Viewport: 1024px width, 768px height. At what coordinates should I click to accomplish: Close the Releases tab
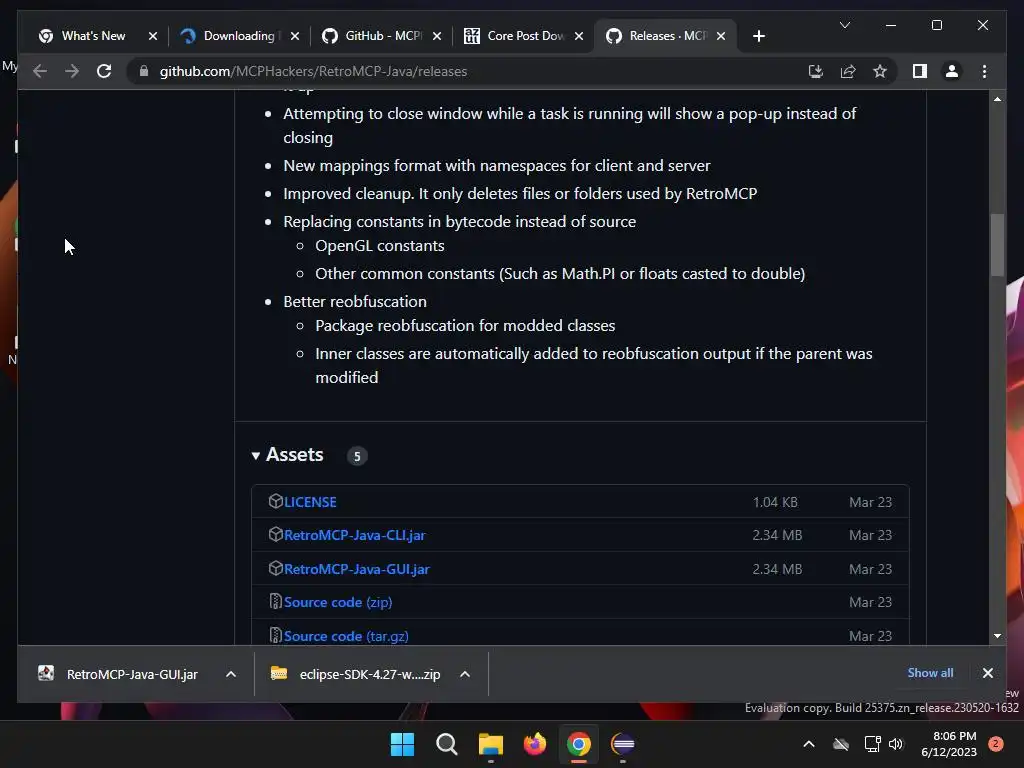(721, 36)
